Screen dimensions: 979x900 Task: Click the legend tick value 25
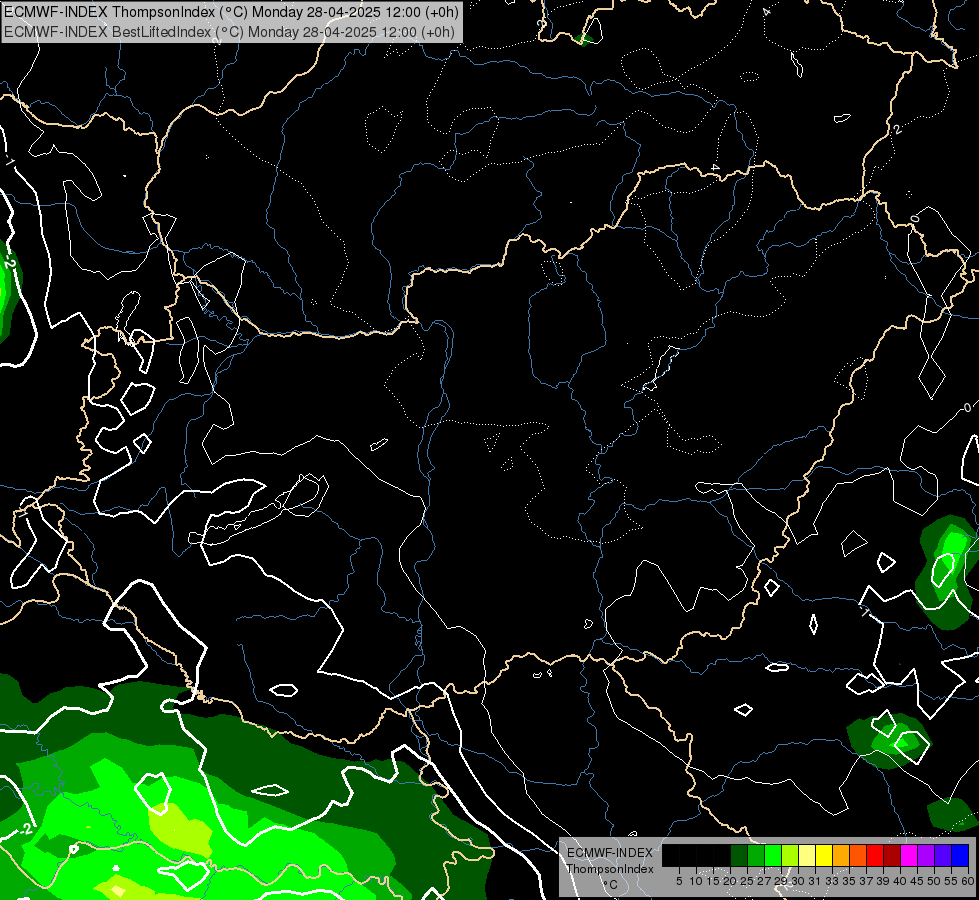pos(747,881)
